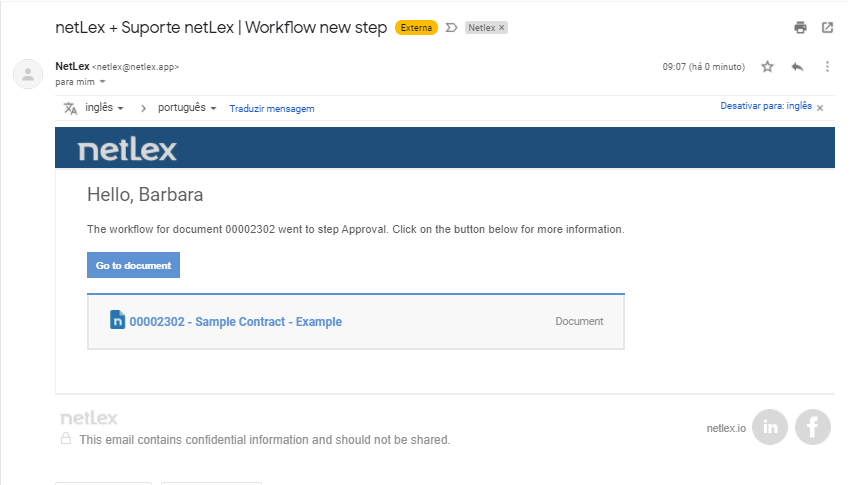Click the netlex.io footer link
The width and height of the screenshot is (851, 485).
[x=726, y=428]
